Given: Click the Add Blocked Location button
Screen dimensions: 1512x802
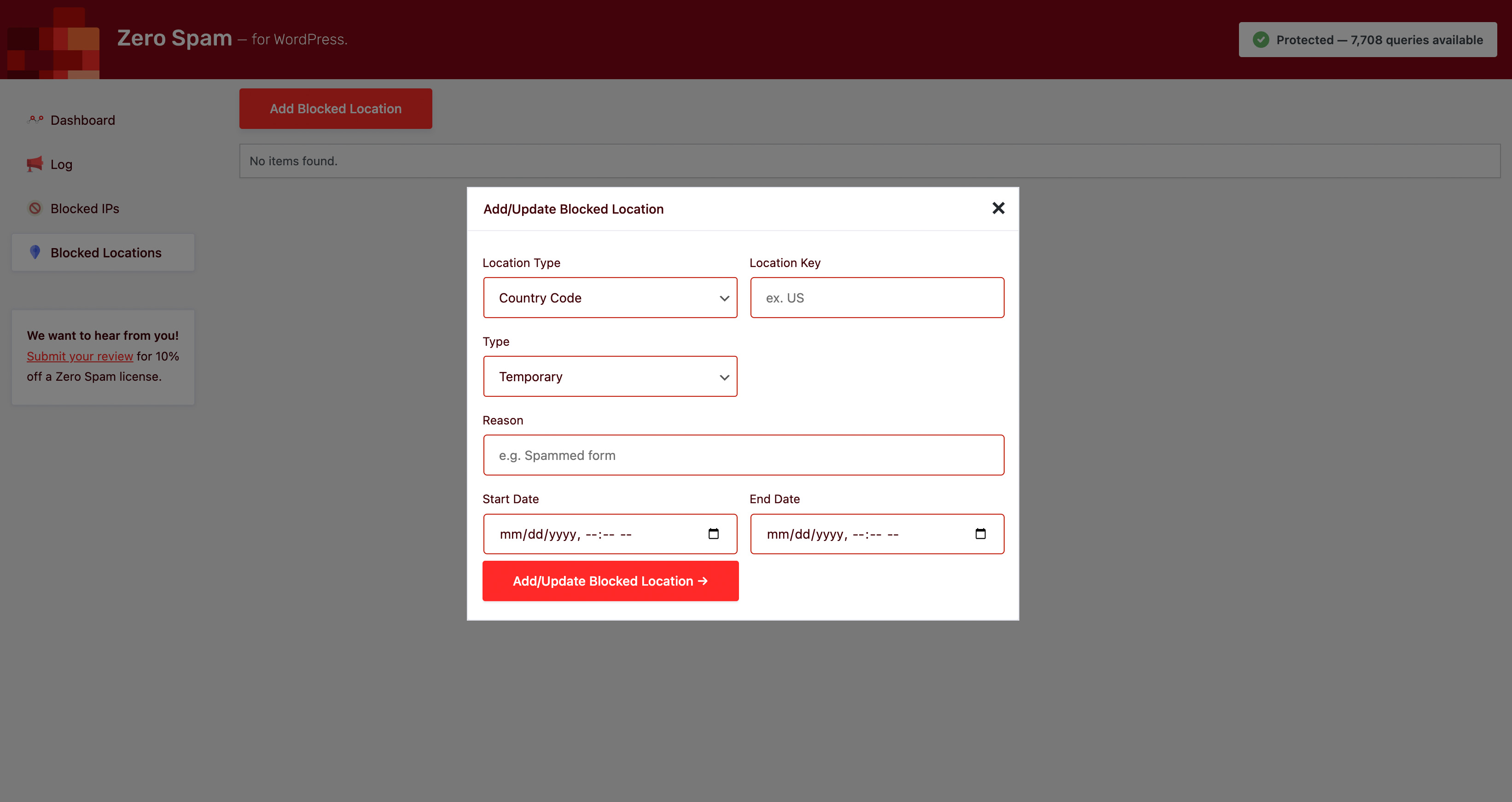Looking at the screenshot, I should click(335, 108).
